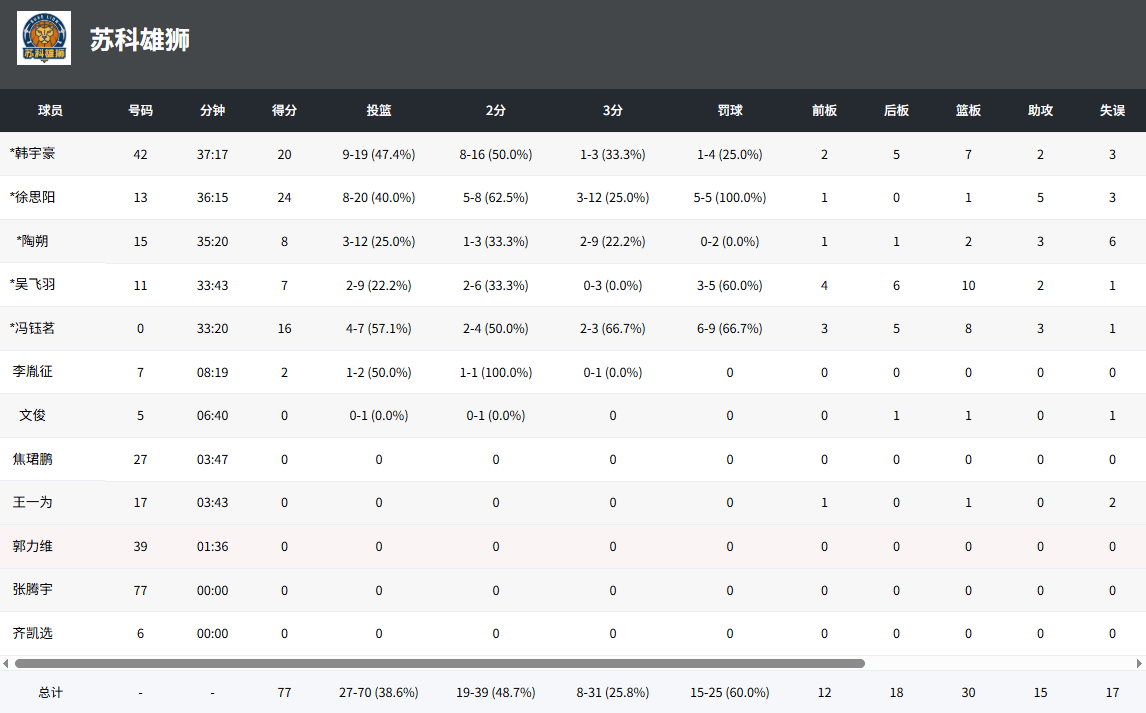Click 文俊's minutes 06:40
Viewport: 1146px width, 713px height.
point(213,416)
